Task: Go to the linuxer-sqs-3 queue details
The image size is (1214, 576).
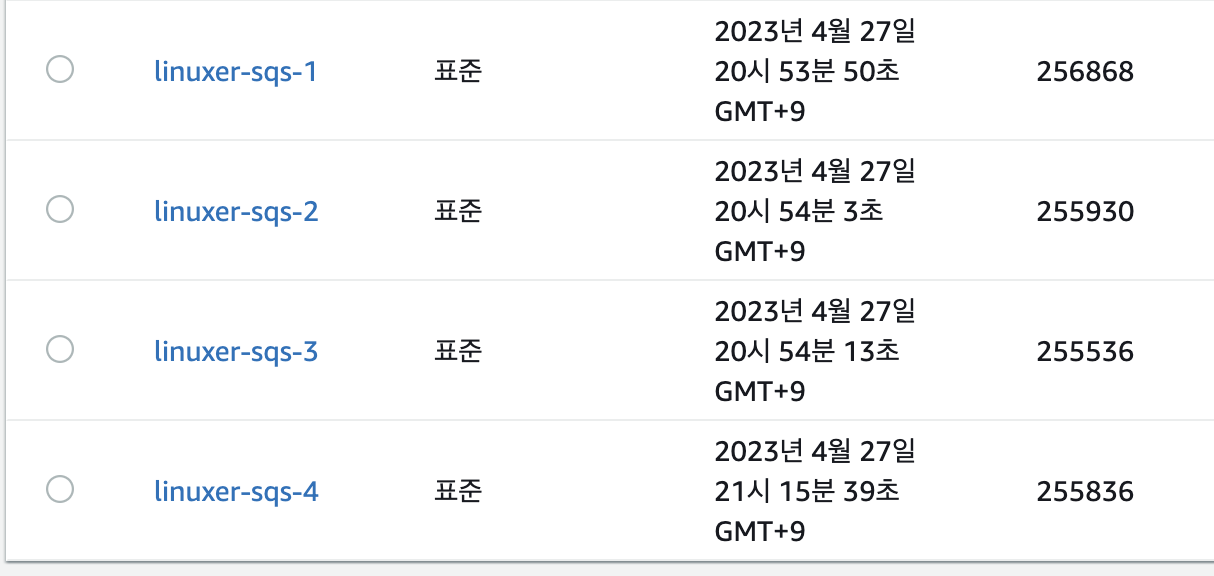Action: coord(236,352)
